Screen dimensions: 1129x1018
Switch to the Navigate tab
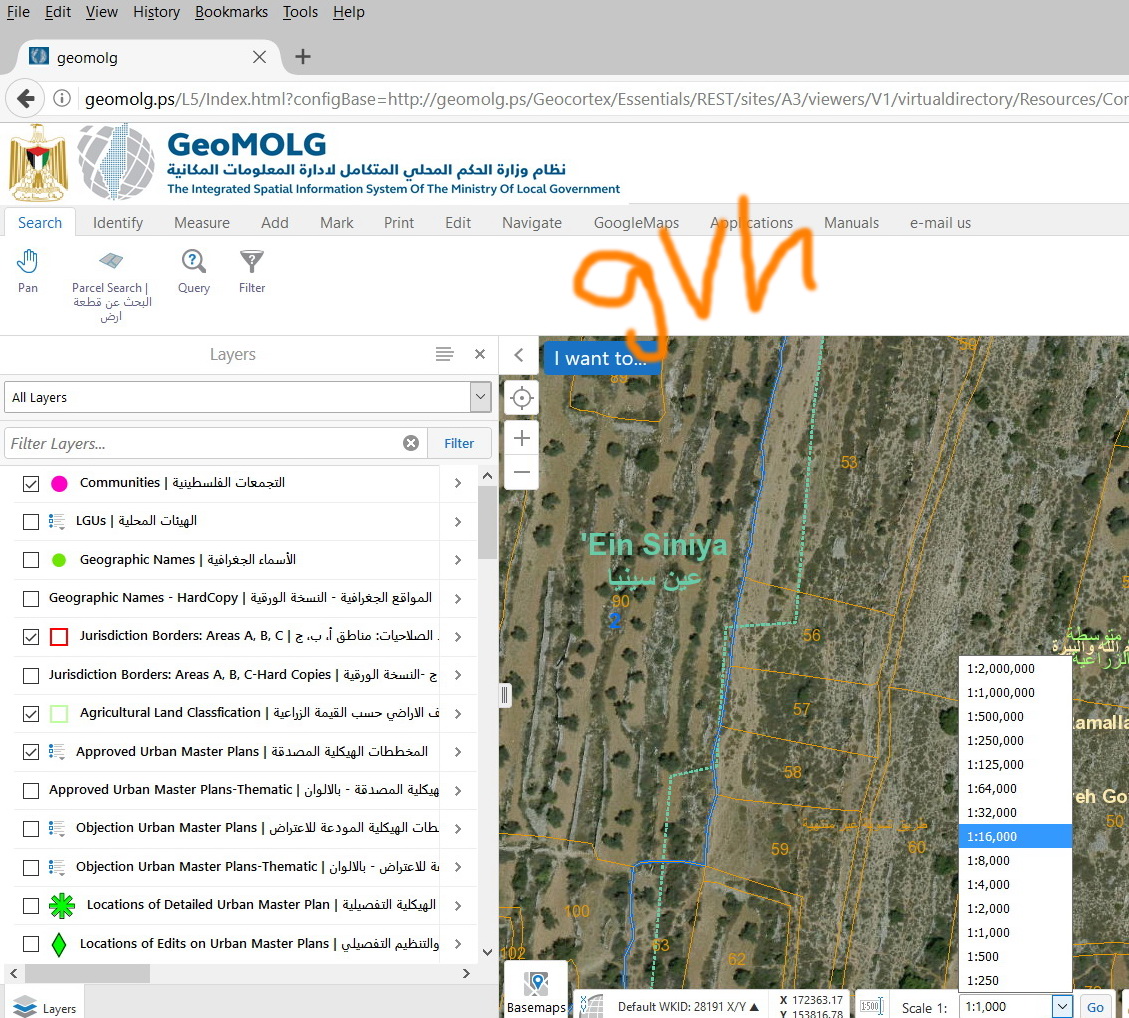click(x=532, y=223)
